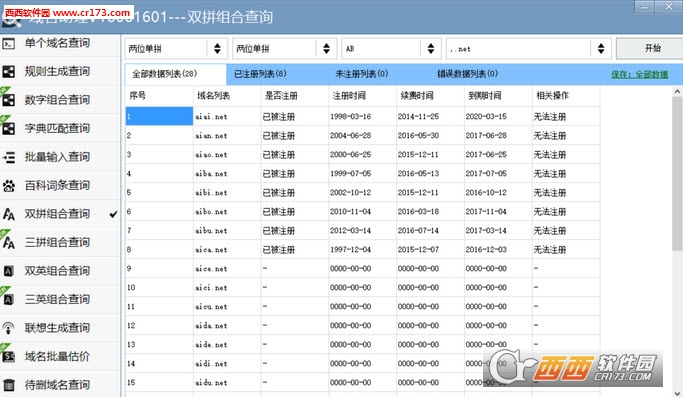This screenshot has width=683, height=397.
Task: Switch to the 已注册列表(8) tab
Action: (x=260, y=74)
